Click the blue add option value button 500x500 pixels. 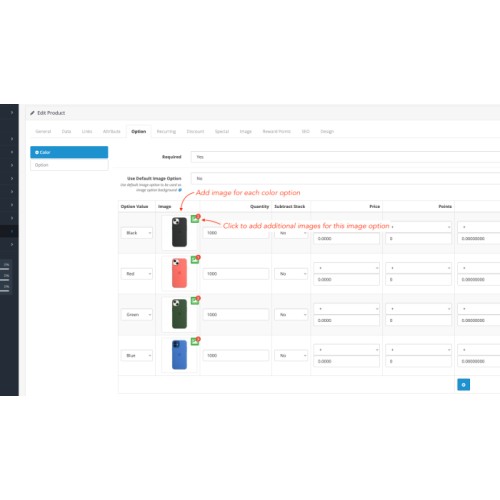(463, 385)
